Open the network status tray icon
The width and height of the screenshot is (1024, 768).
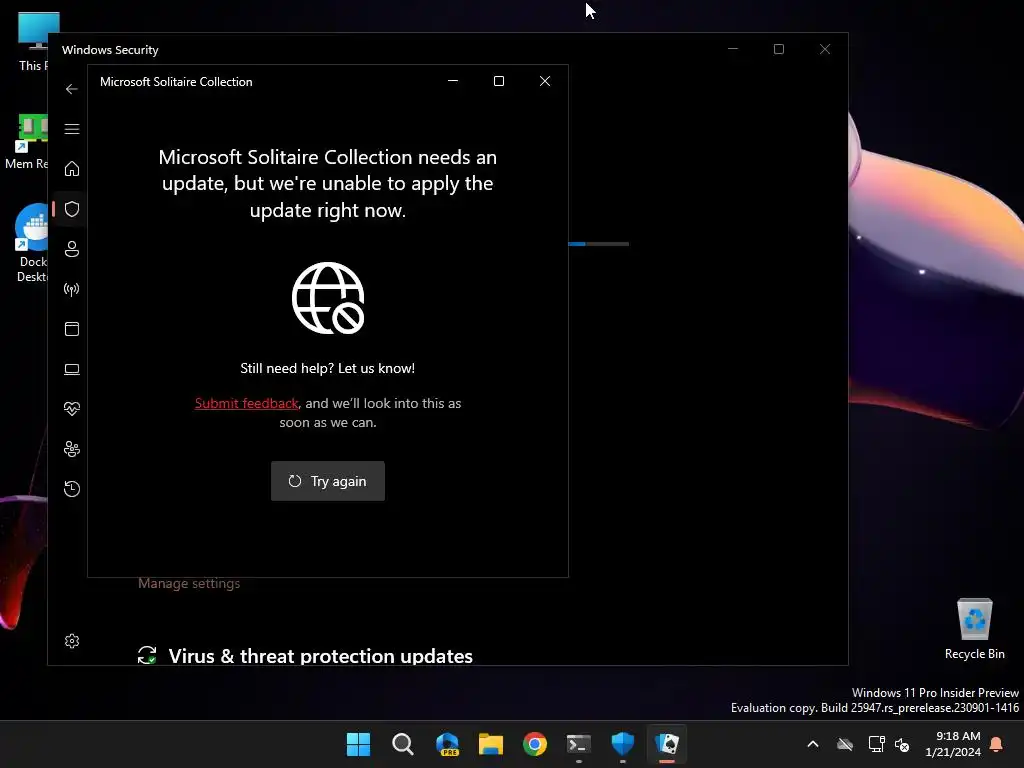pos(876,744)
